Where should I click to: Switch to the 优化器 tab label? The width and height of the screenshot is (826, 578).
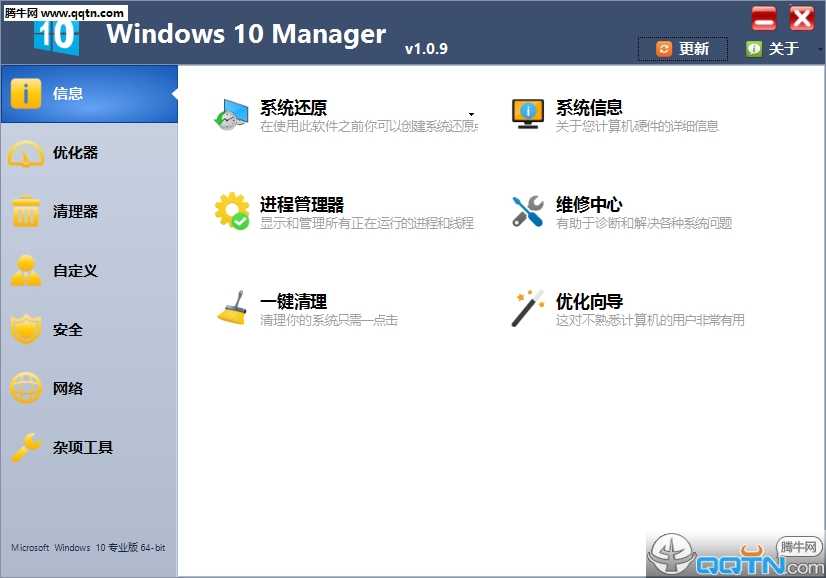point(75,153)
